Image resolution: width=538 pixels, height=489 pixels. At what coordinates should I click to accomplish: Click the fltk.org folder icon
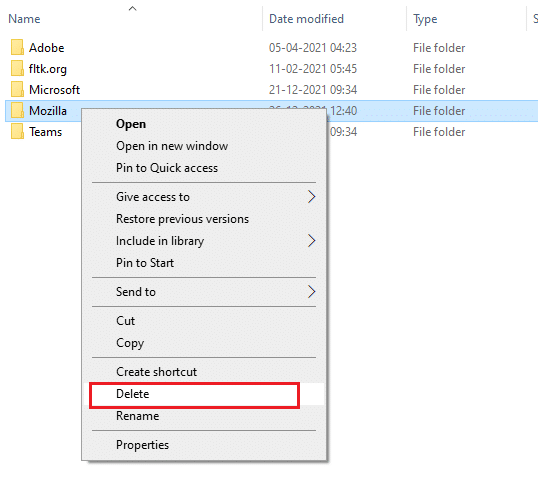point(17,68)
